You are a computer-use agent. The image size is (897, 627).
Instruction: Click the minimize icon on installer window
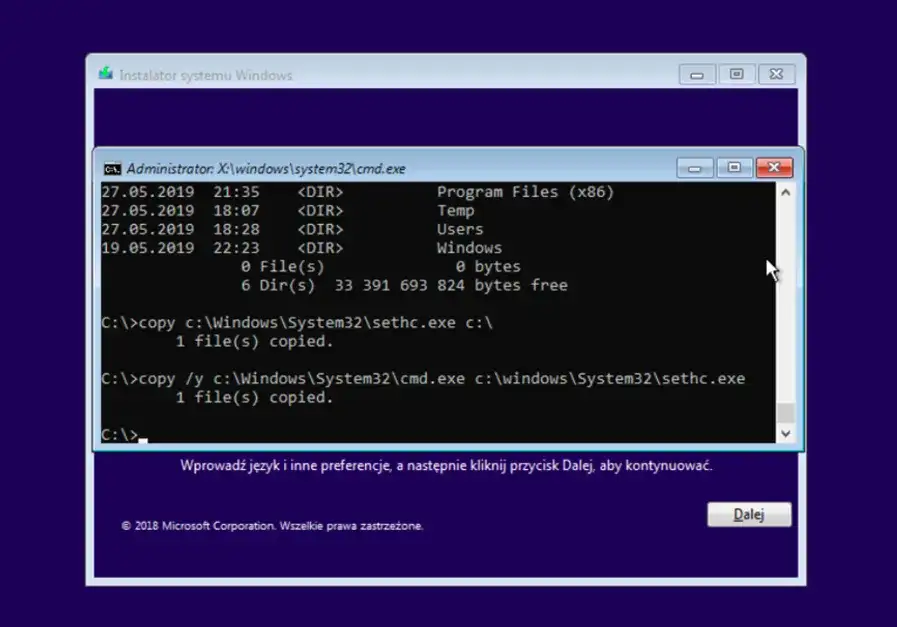coord(696,73)
